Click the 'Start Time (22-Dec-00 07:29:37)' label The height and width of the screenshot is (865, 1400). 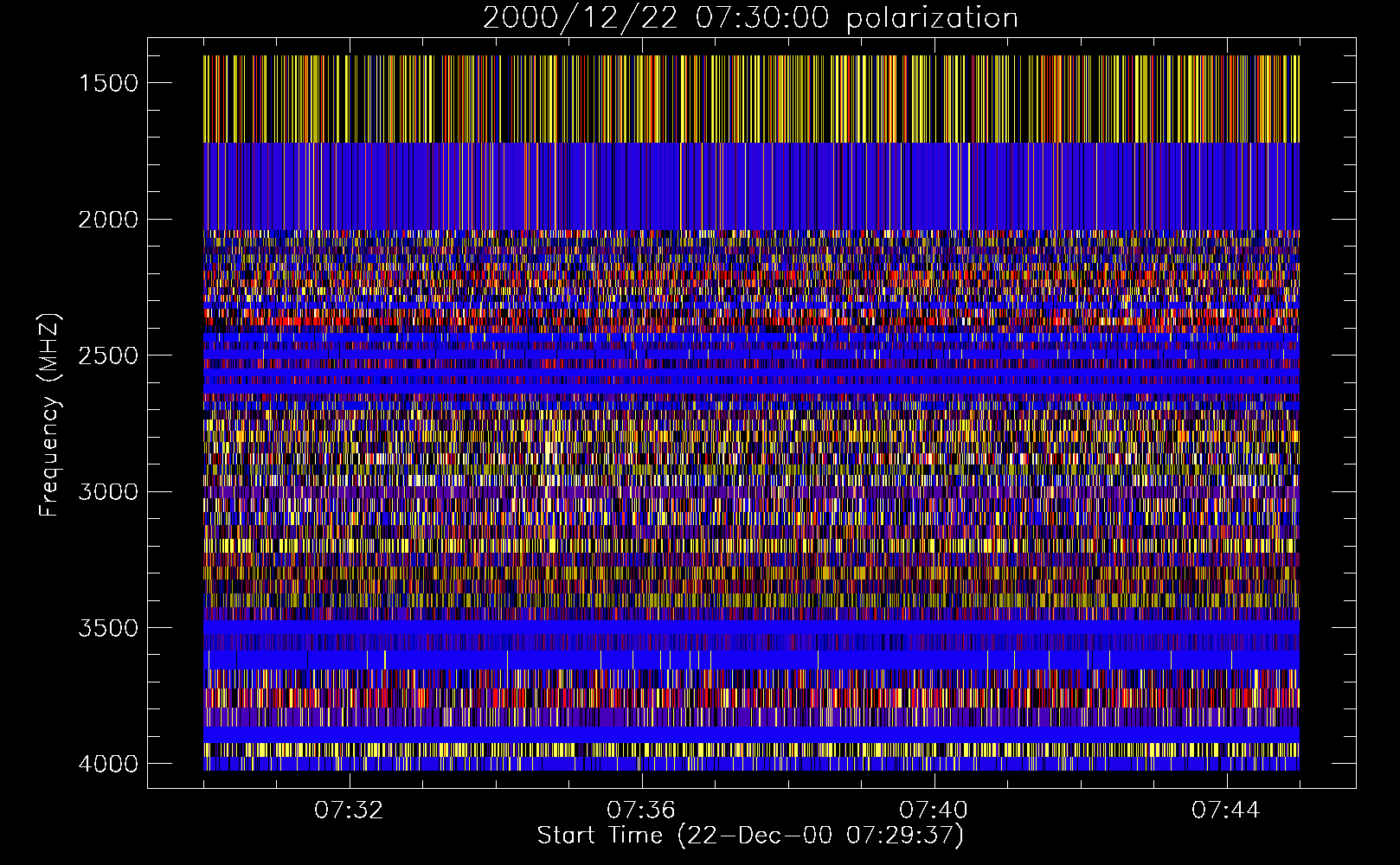click(750, 836)
